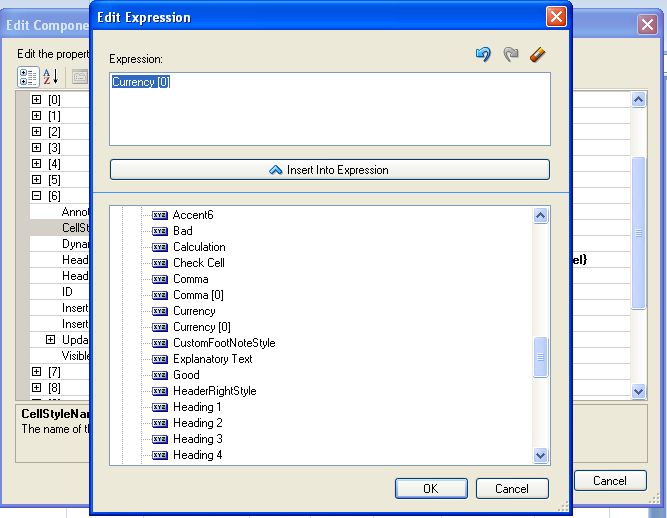667x518 pixels.
Task: Click inside the Expression text box
Action: [x=330, y=109]
